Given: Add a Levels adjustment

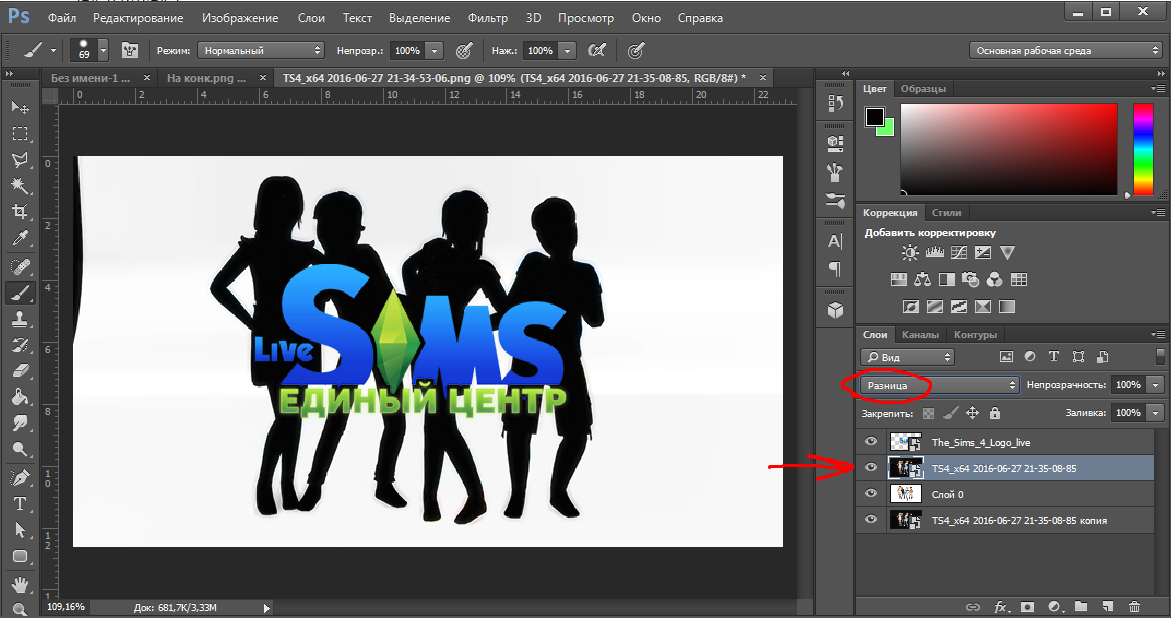Looking at the screenshot, I should [934, 253].
